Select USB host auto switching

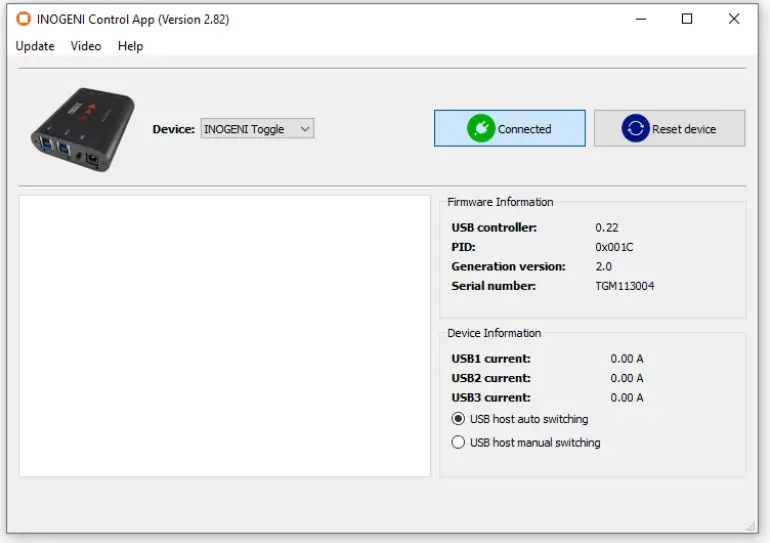click(x=520, y=419)
